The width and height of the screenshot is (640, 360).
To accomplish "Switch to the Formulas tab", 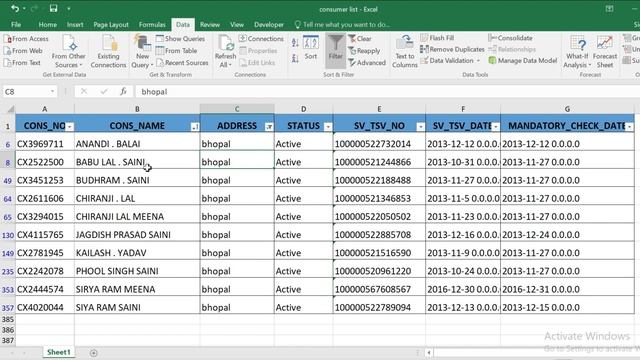I will [x=152, y=24].
